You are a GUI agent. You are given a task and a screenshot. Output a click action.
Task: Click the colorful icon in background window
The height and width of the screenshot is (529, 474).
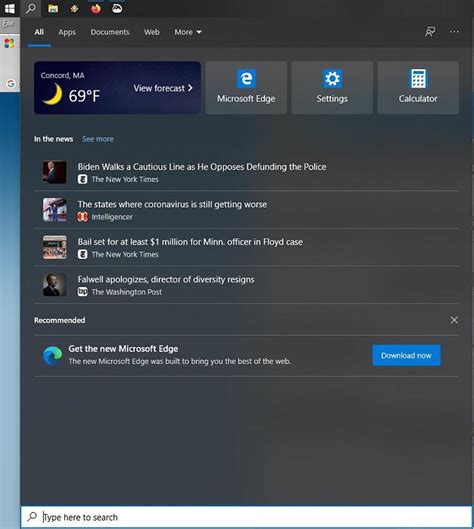coord(9,43)
